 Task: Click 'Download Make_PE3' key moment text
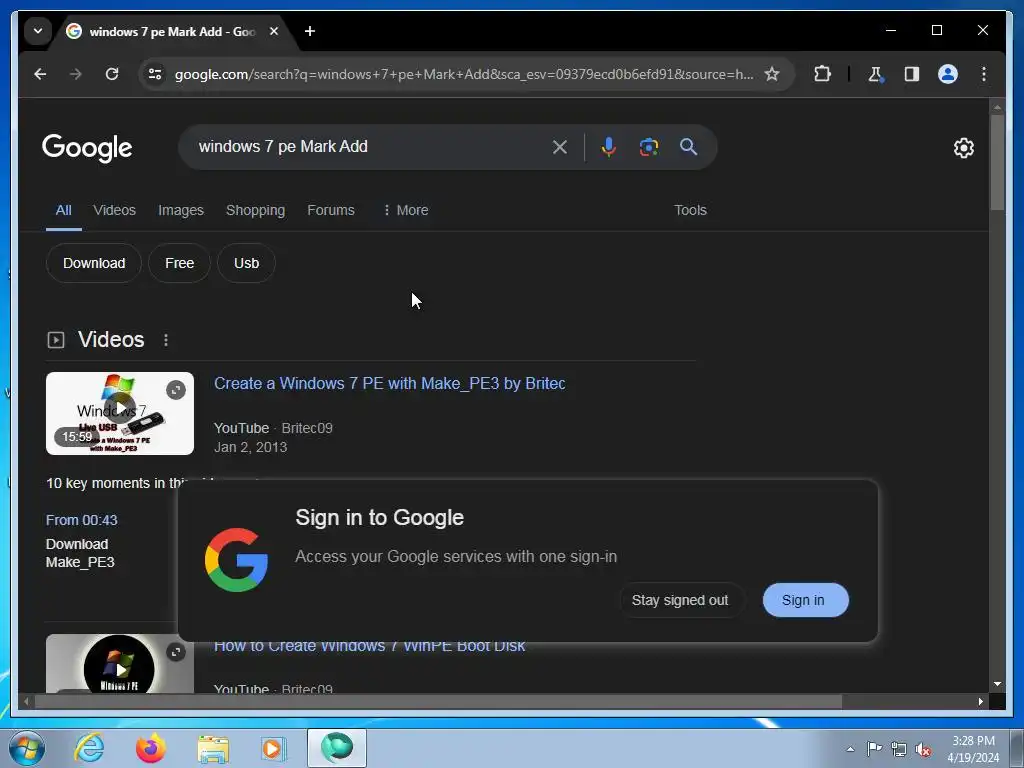point(80,553)
